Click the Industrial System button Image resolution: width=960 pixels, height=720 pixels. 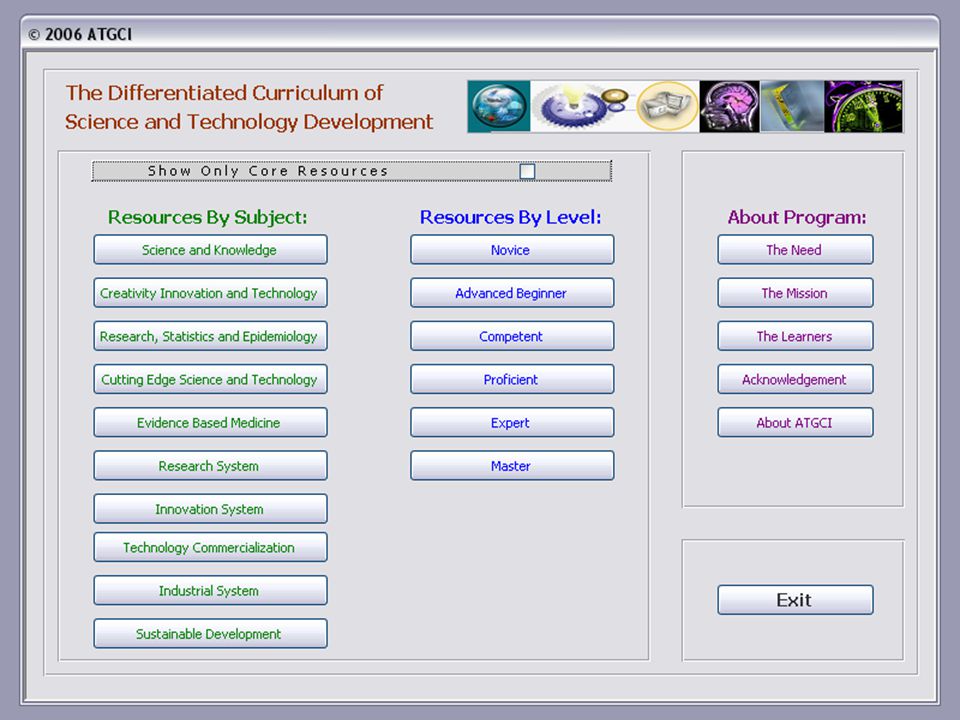coord(210,590)
